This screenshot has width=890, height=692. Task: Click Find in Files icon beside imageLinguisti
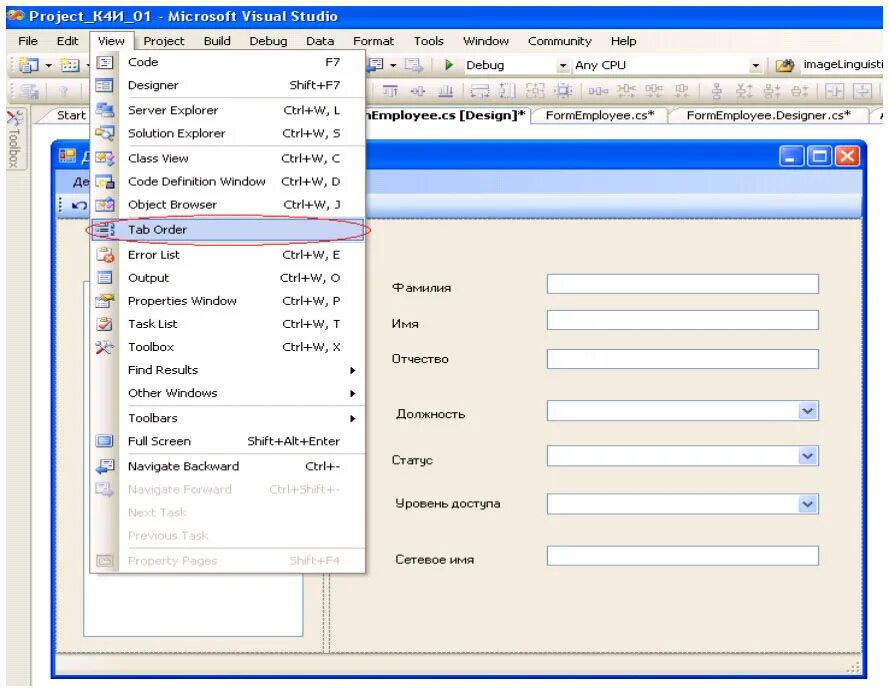(785, 65)
